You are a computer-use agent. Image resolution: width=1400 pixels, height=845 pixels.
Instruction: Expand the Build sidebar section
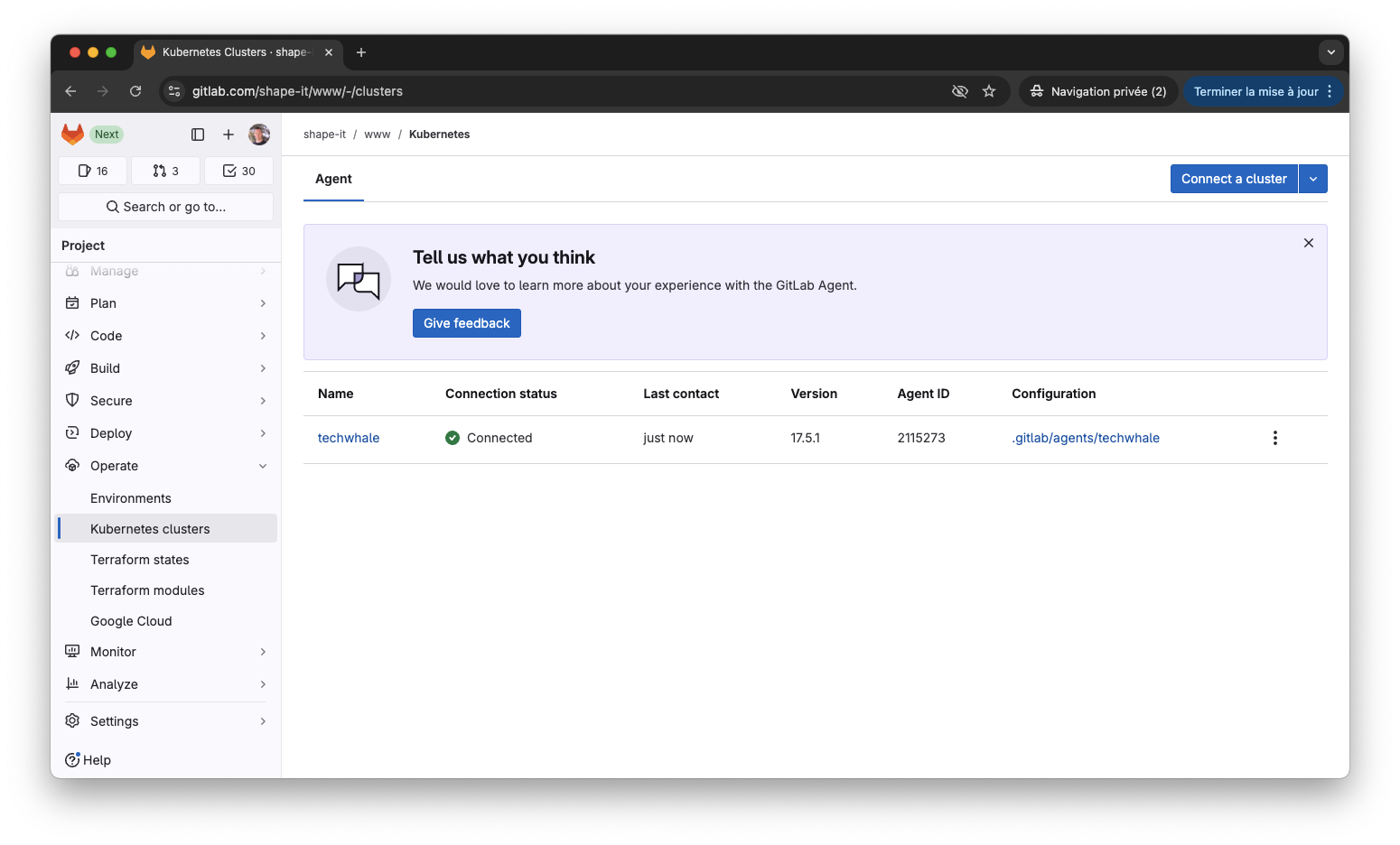[166, 368]
